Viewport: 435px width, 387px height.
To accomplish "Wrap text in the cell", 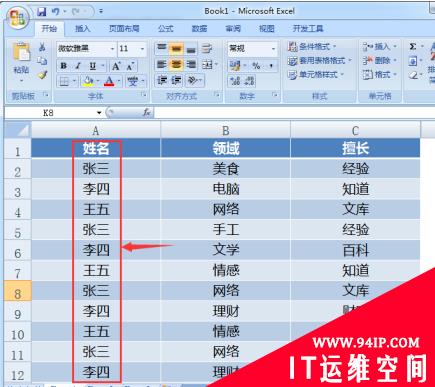I will coord(207,49).
